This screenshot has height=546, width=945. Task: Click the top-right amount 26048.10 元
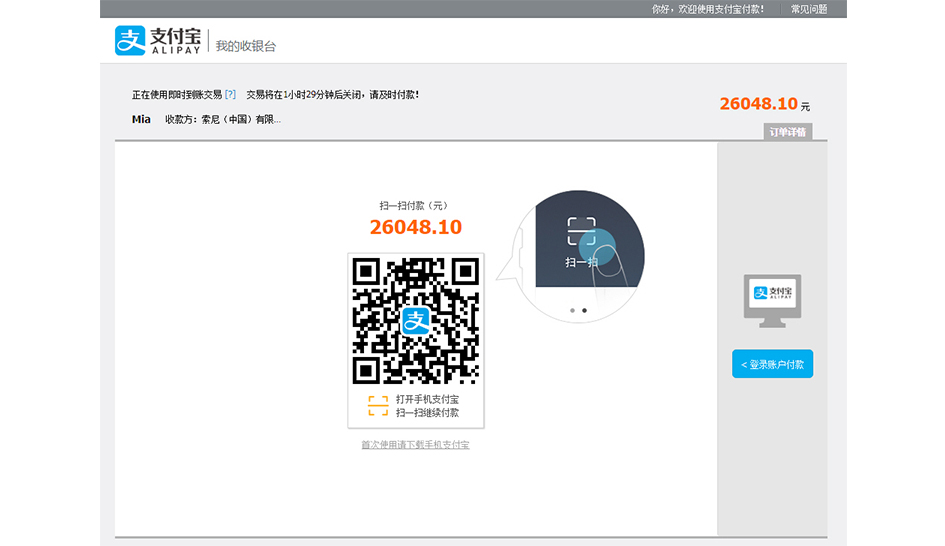(x=765, y=104)
